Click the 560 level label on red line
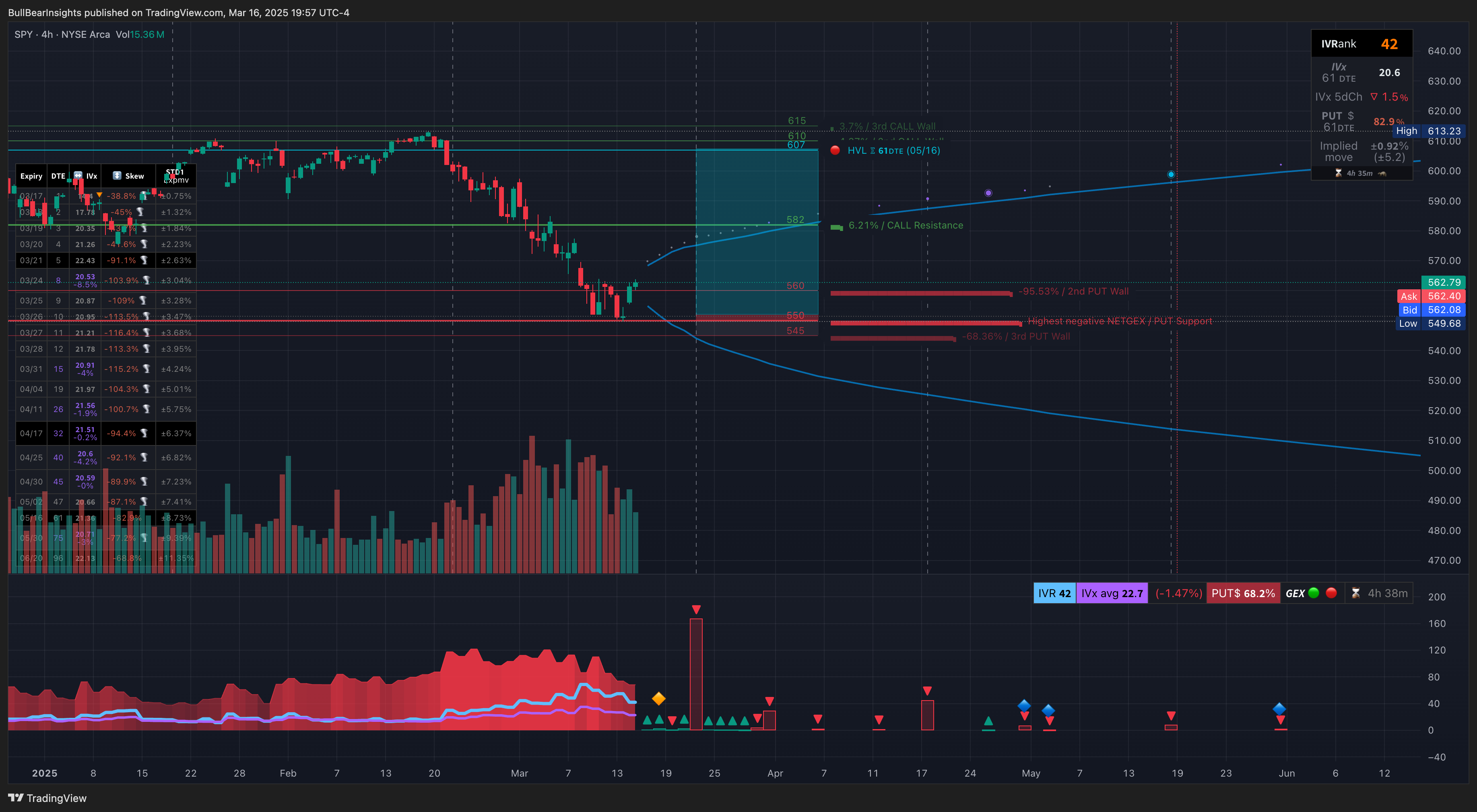 795,286
